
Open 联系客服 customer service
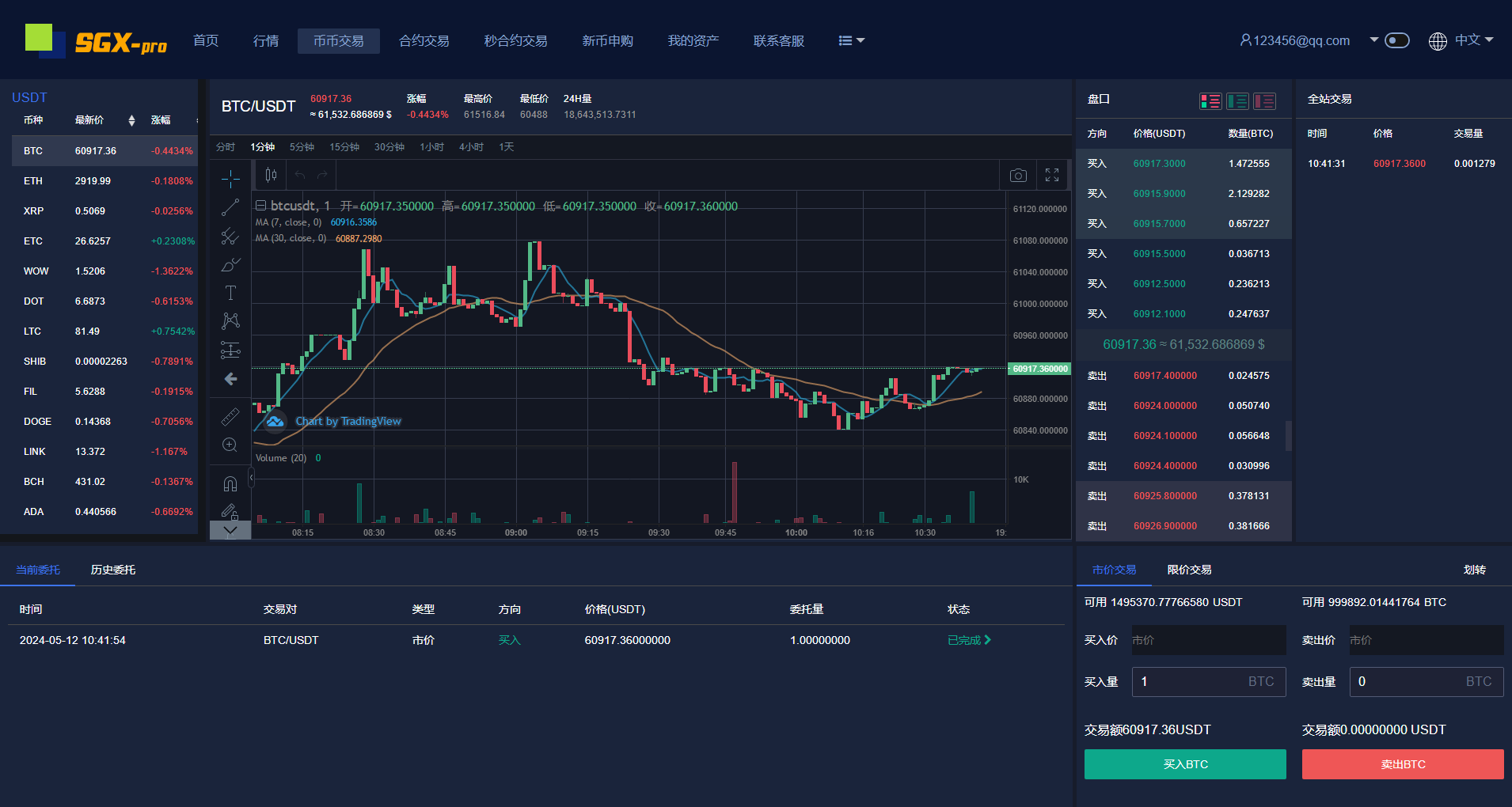[779, 40]
